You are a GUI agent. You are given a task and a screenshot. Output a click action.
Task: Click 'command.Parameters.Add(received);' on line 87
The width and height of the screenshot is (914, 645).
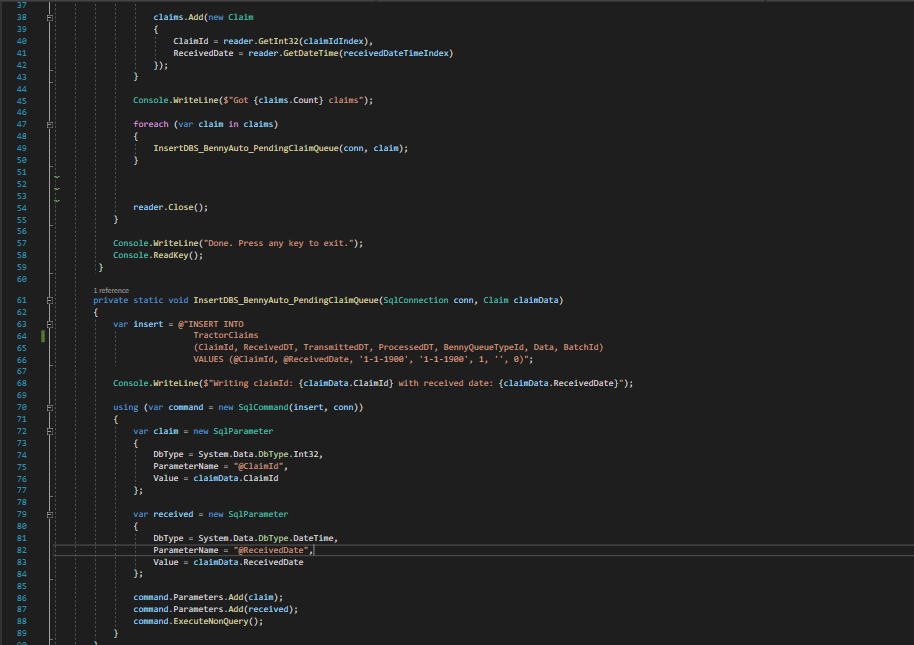[x=216, y=609]
